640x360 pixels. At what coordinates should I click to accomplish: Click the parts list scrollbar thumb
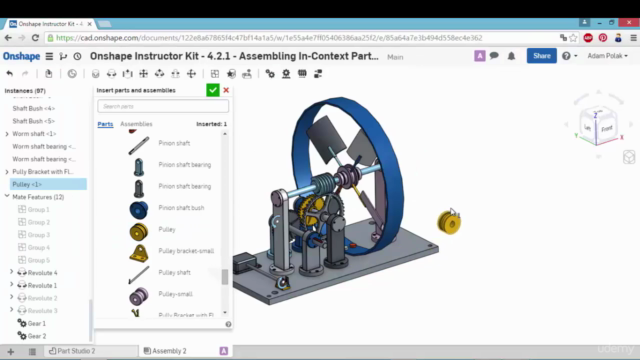[225, 277]
